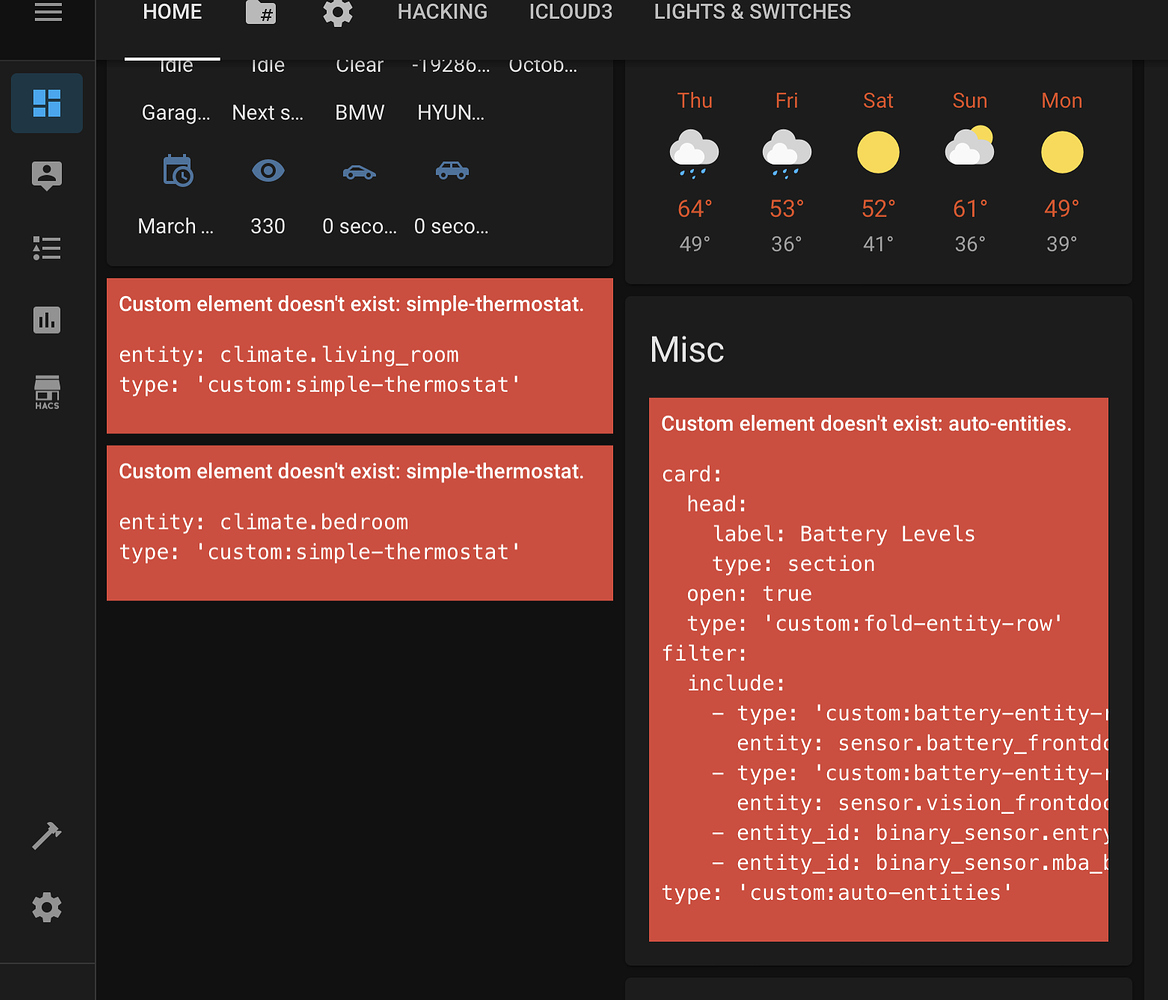Open History via the bar chart sidebar icon
The image size is (1168, 1000).
pyautogui.click(x=46, y=320)
